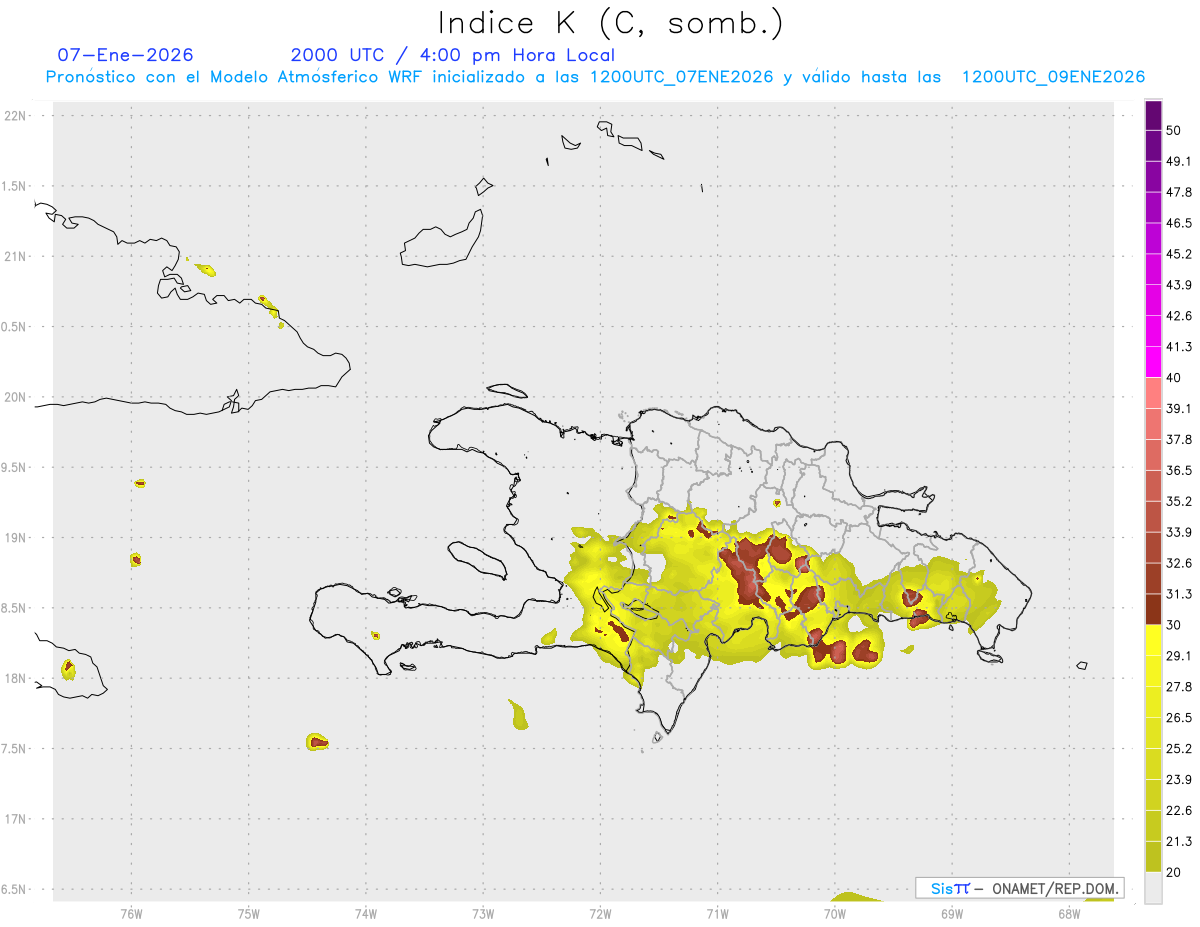Click the '26.5' color scale value
The height and width of the screenshot is (927, 1200).
(x=1179, y=718)
